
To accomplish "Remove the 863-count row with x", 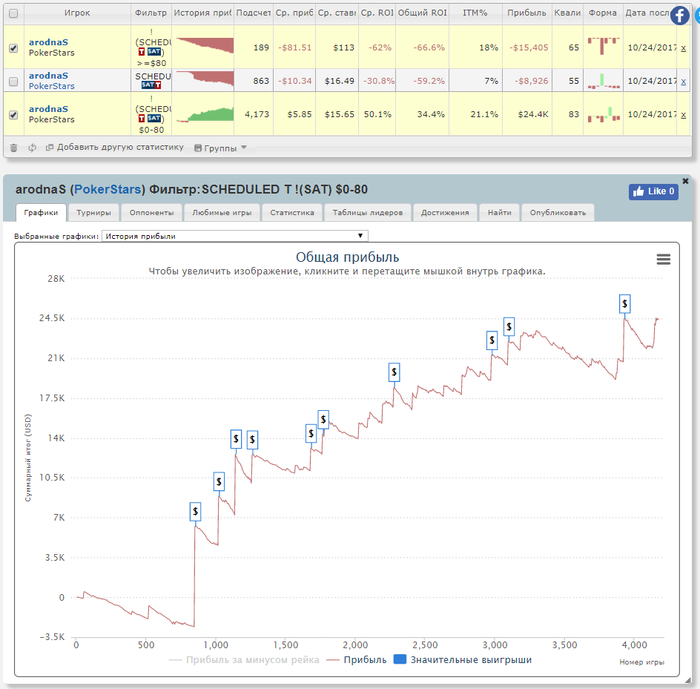I will [683, 82].
